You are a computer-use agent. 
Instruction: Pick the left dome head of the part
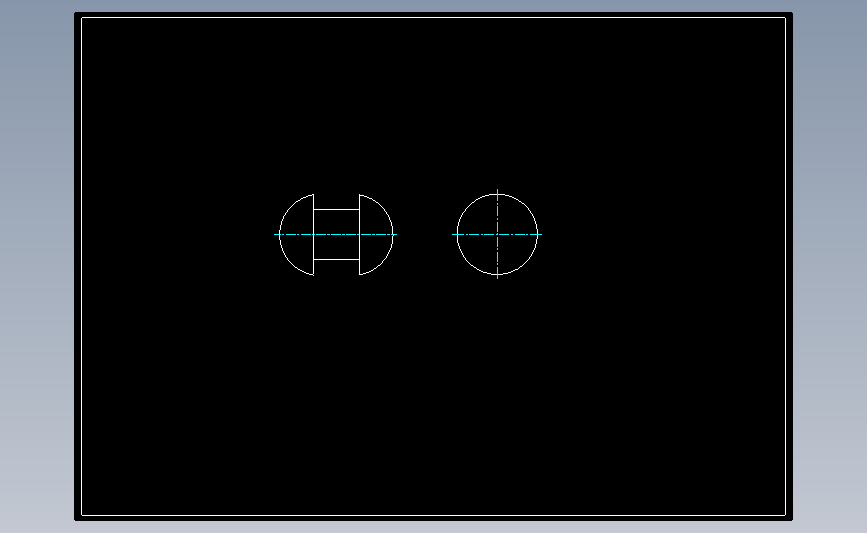click(297, 234)
